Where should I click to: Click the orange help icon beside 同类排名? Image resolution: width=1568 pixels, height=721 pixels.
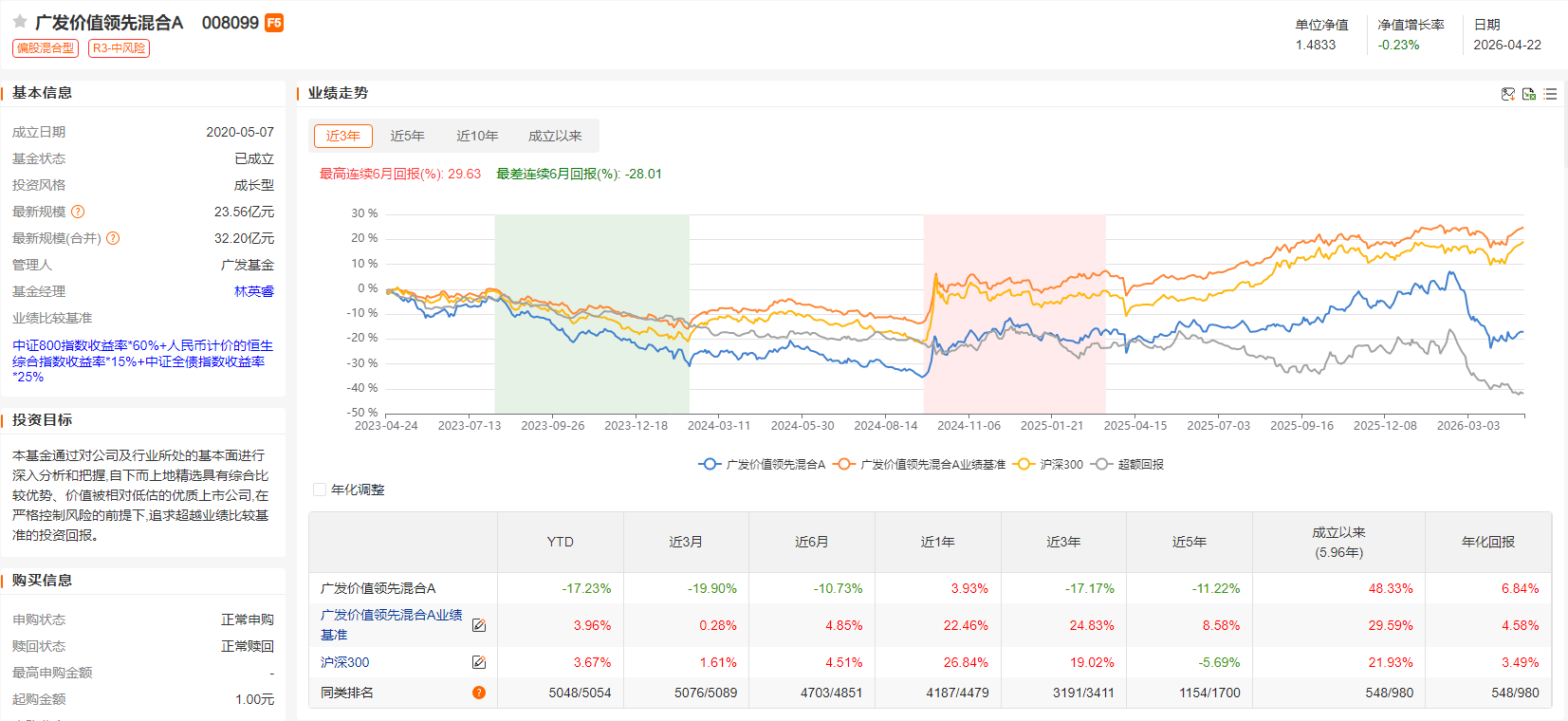point(479,693)
